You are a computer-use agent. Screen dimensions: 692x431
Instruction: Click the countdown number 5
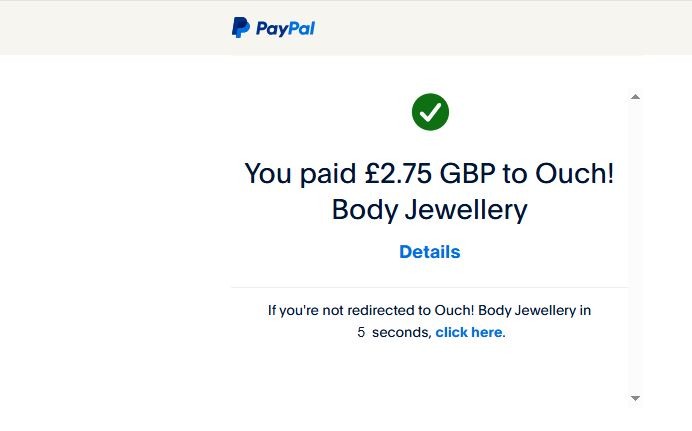coord(361,332)
